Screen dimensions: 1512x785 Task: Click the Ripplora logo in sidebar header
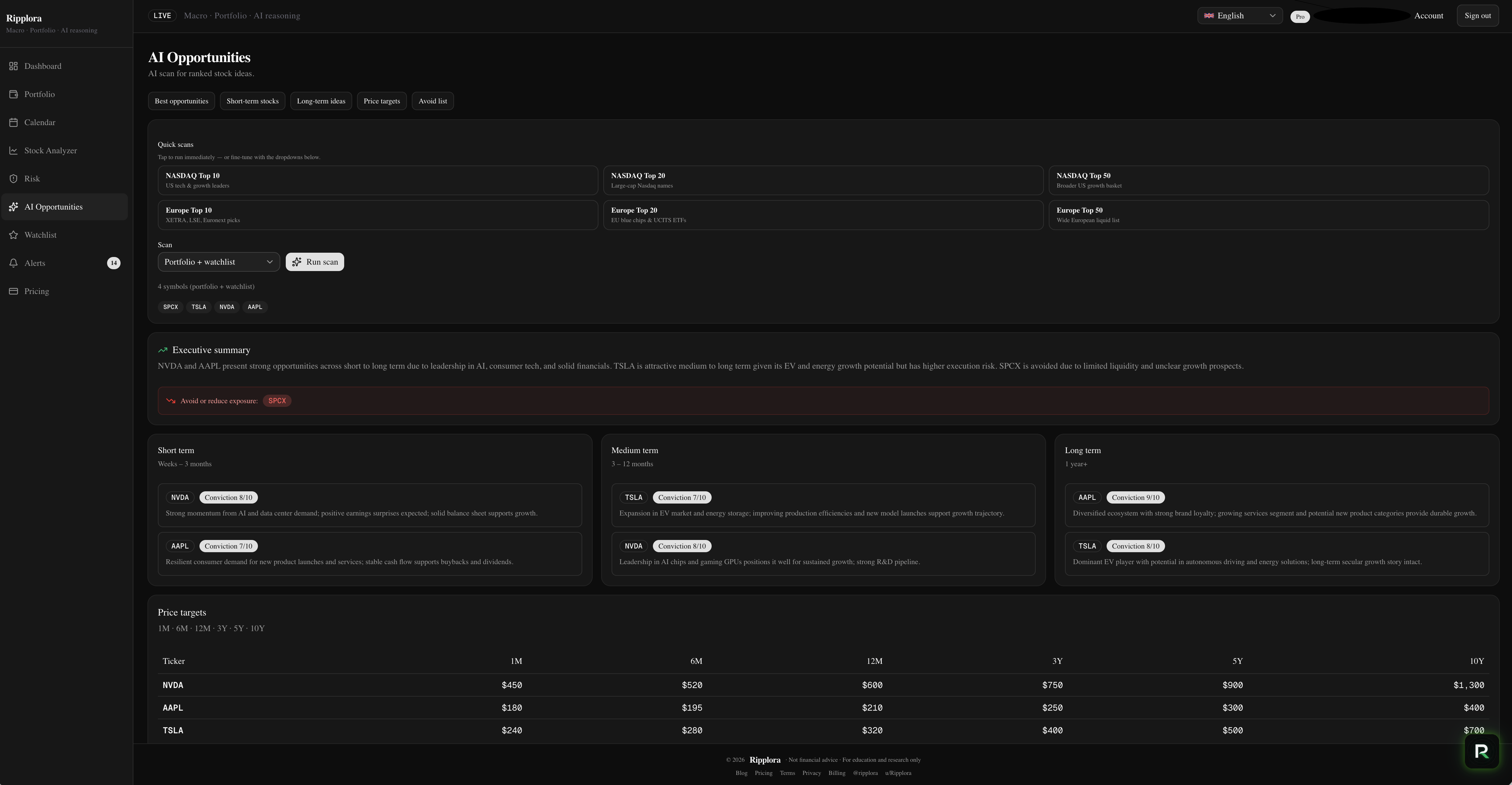24,18
